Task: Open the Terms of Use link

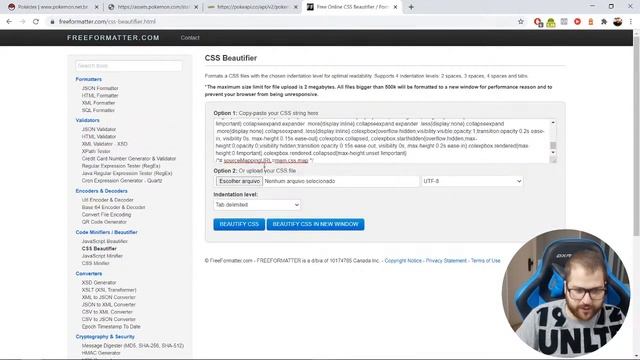Action: (x=486, y=261)
